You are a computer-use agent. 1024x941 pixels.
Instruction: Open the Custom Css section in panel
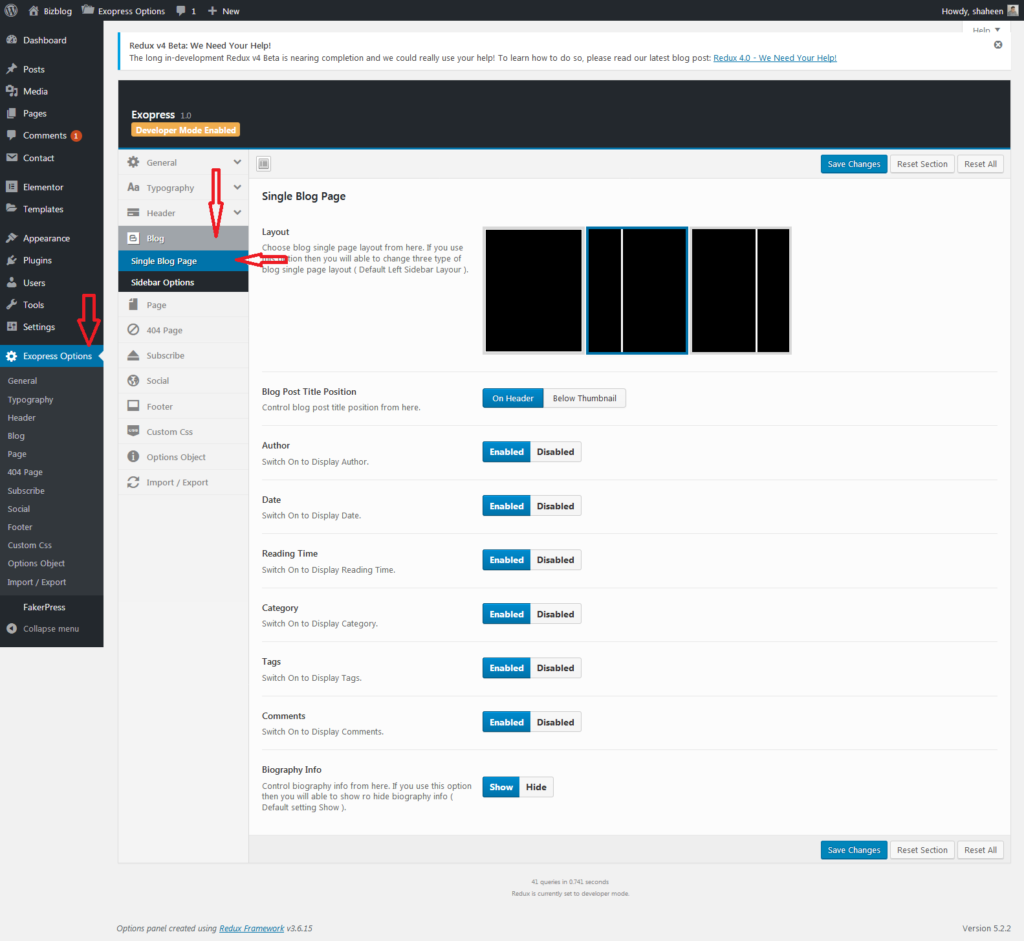click(183, 432)
